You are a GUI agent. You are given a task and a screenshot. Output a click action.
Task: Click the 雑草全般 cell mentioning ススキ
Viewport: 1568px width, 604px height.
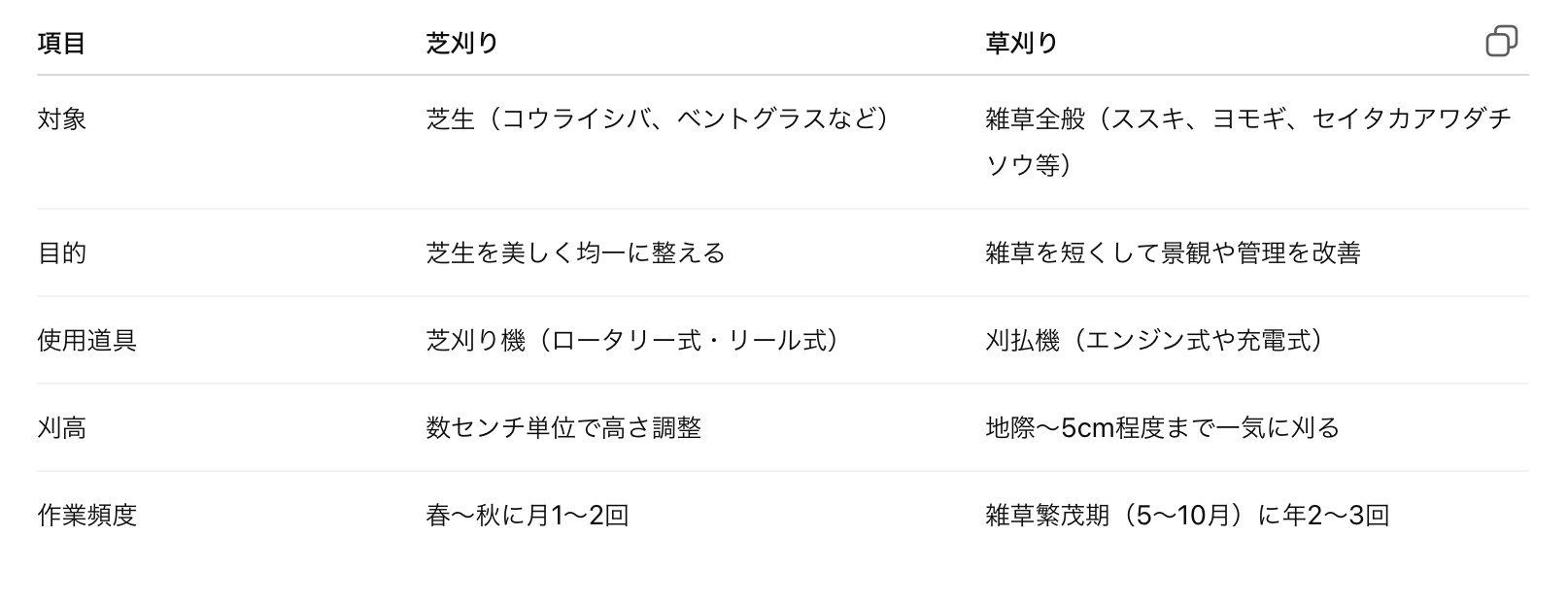pyautogui.click(x=1248, y=142)
